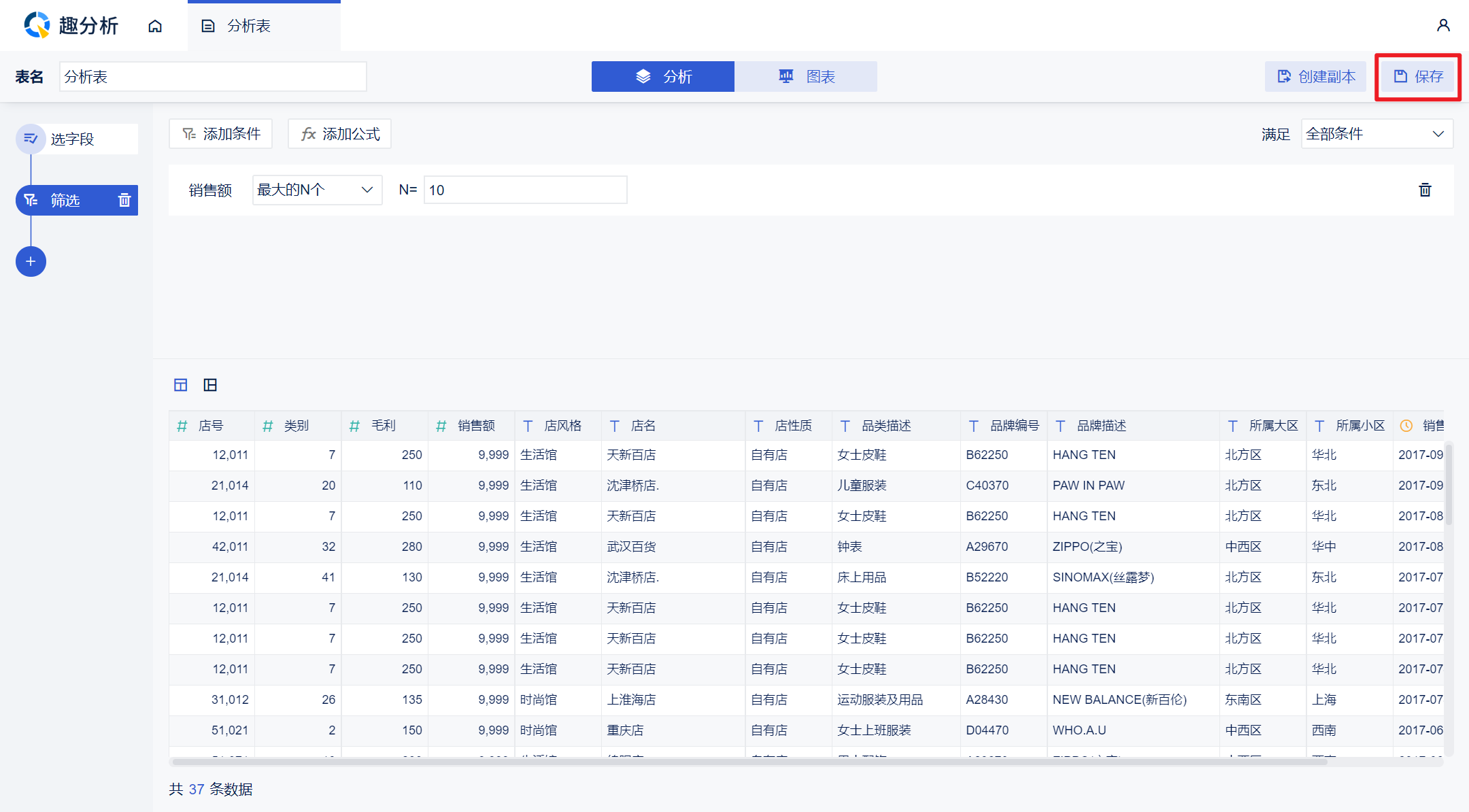Delete the 销售额 filter condition row
Image resolution: width=1469 pixels, height=812 pixels.
(1425, 190)
